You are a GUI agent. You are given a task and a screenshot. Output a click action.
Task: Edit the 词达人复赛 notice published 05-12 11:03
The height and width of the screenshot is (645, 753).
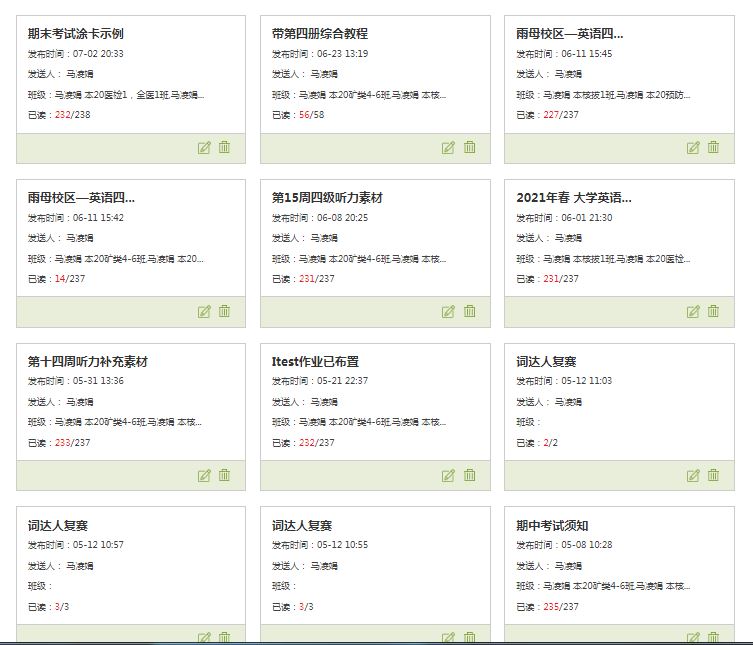coord(693,476)
